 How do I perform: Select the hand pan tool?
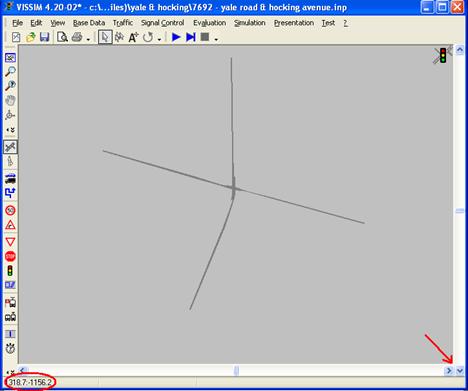click(x=10, y=100)
